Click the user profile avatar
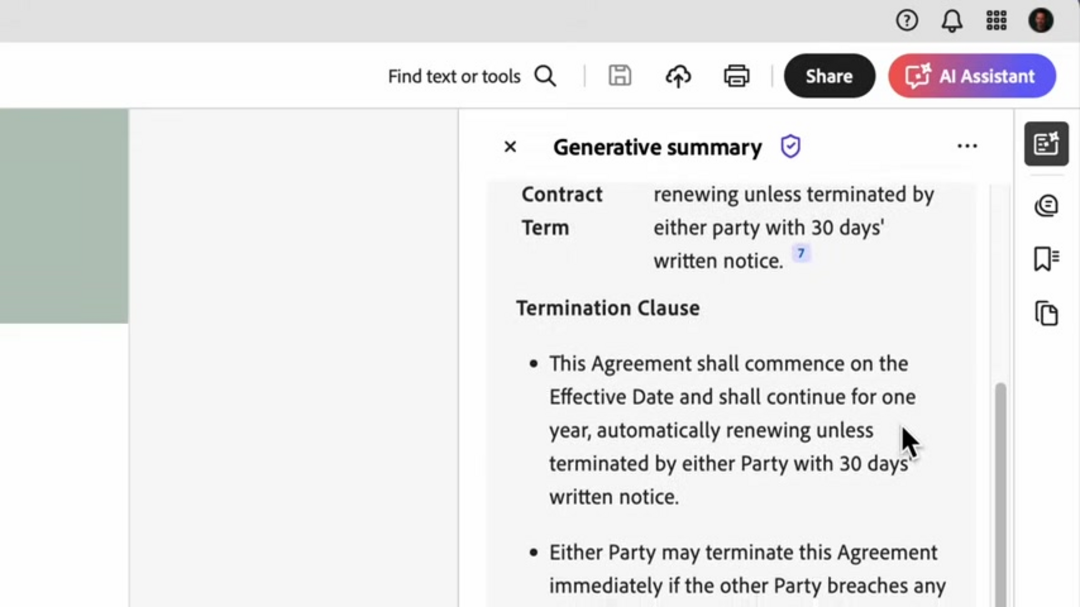The image size is (1080, 607). pos(1041,20)
